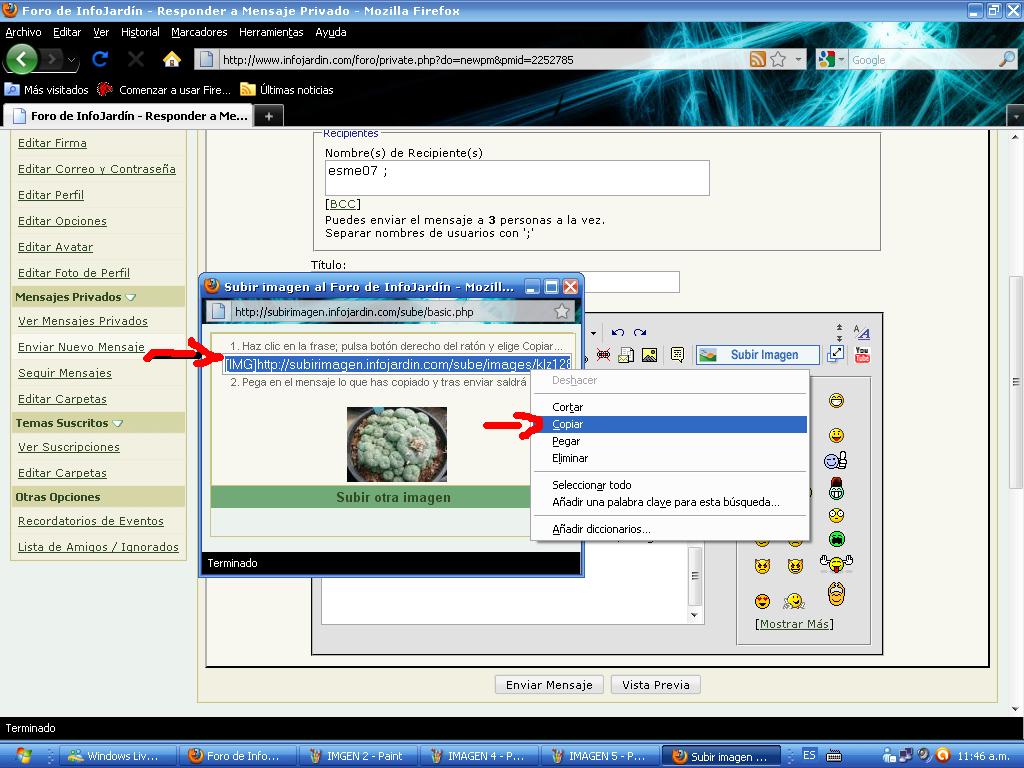Image resolution: width=1024 pixels, height=768 pixels.
Task: Choose Copiar in the context menu
Action: tap(670, 424)
